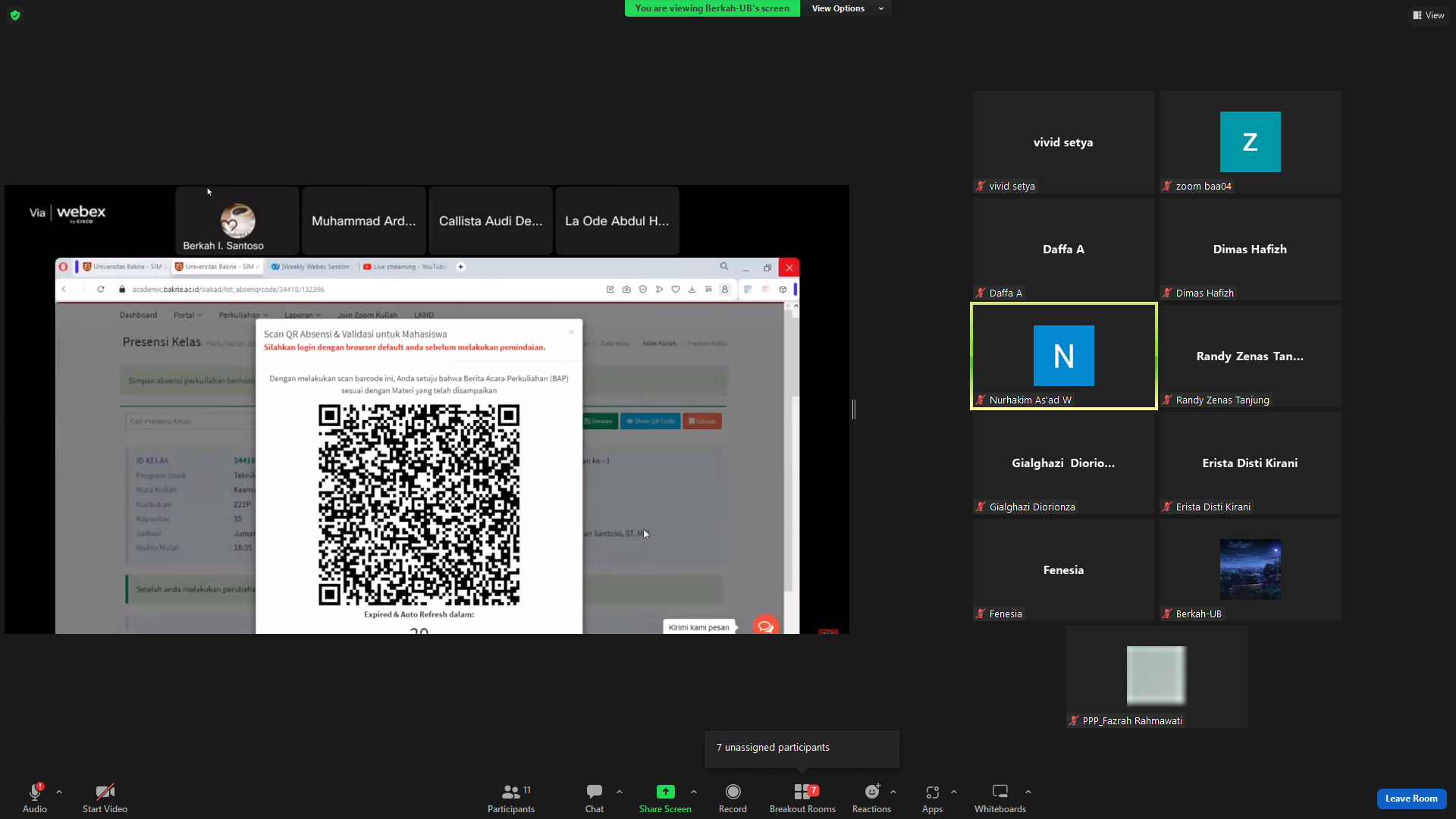The image size is (1456, 819).
Task: Close the QR scan dialog in shared screen
Action: click(x=572, y=332)
